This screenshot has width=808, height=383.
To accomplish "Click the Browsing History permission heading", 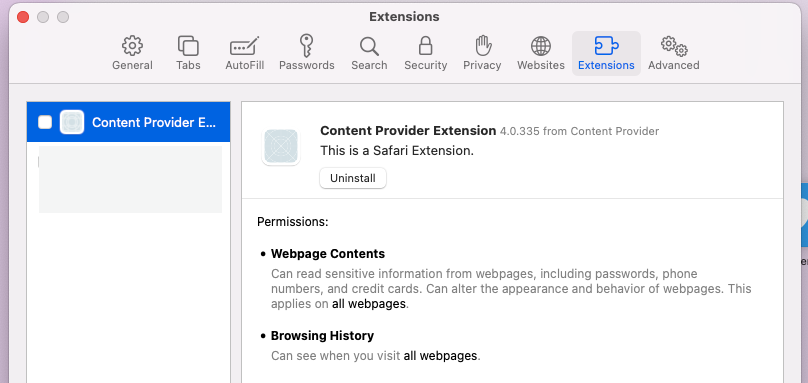I will 323,336.
